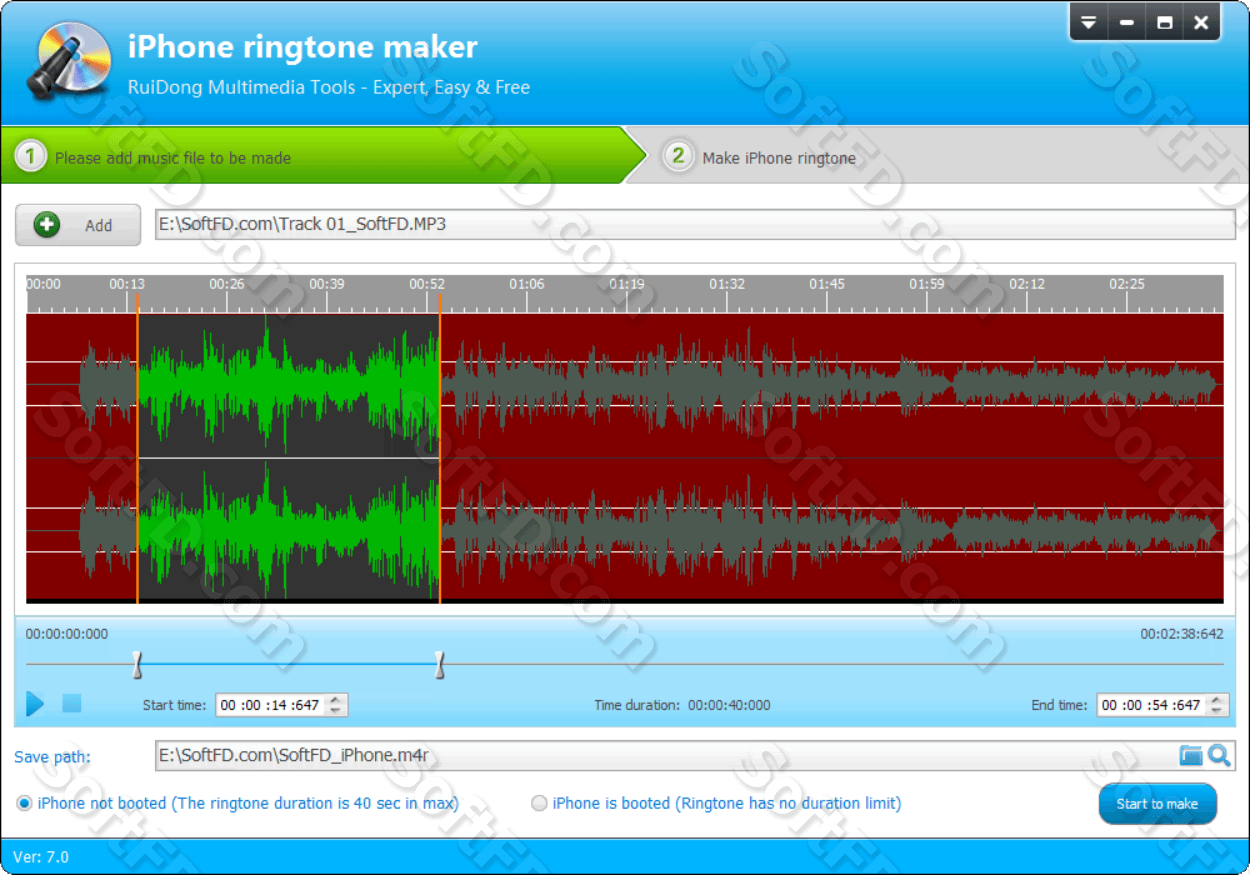Open the save folder icon
Image resolution: width=1250 pixels, height=875 pixels.
click(1191, 755)
